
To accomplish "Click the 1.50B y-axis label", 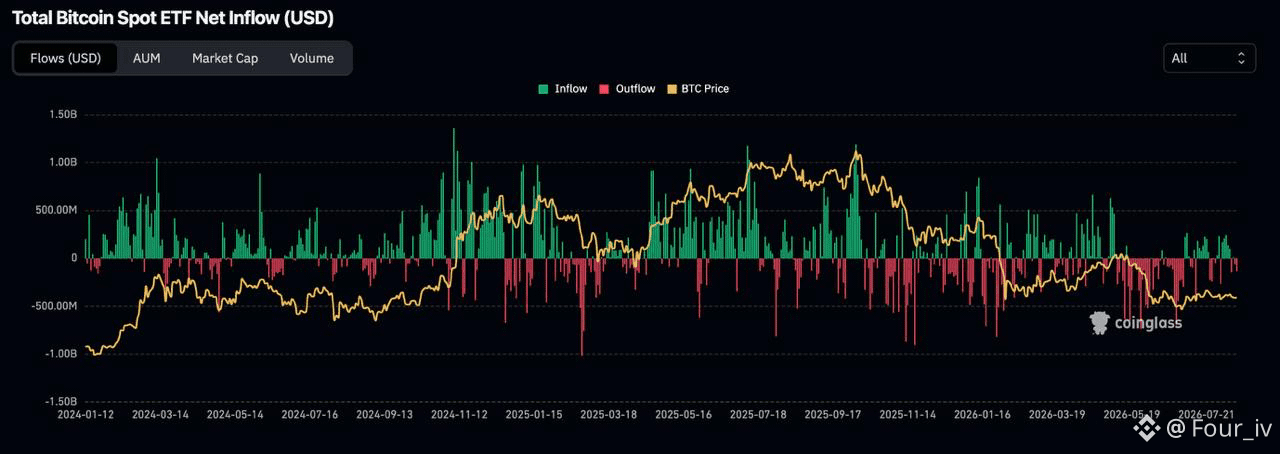I will [63, 114].
